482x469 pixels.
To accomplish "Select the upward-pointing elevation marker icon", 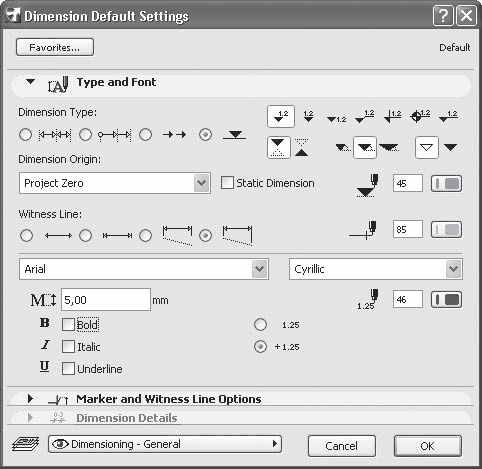I will tap(301, 147).
